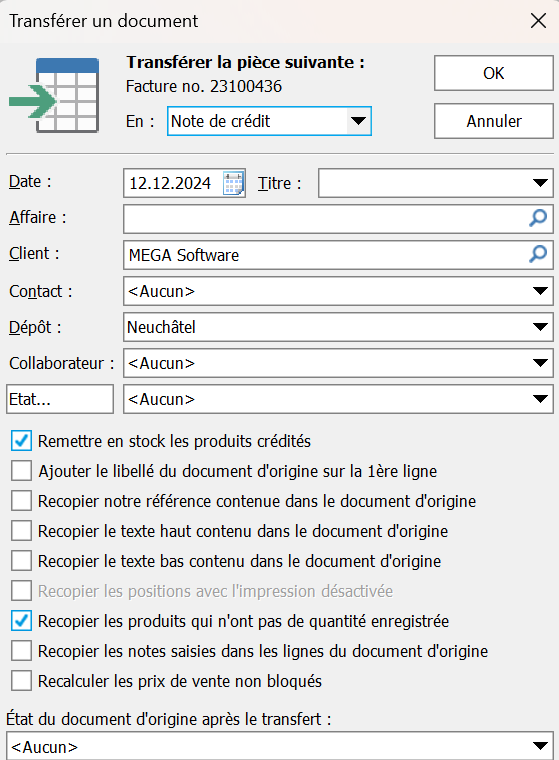This screenshot has height=760, width=559.
Task: Click the Annuler button
Action: click(494, 121)
